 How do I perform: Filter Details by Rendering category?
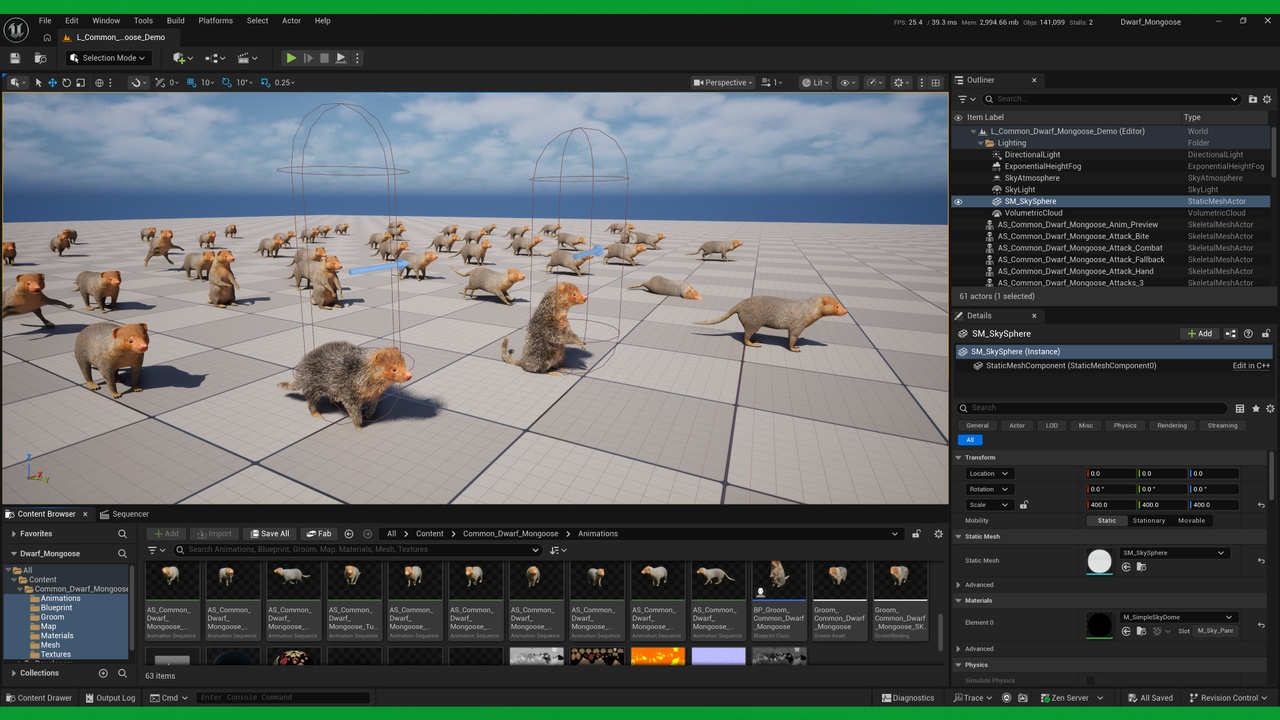[1172, 425]
